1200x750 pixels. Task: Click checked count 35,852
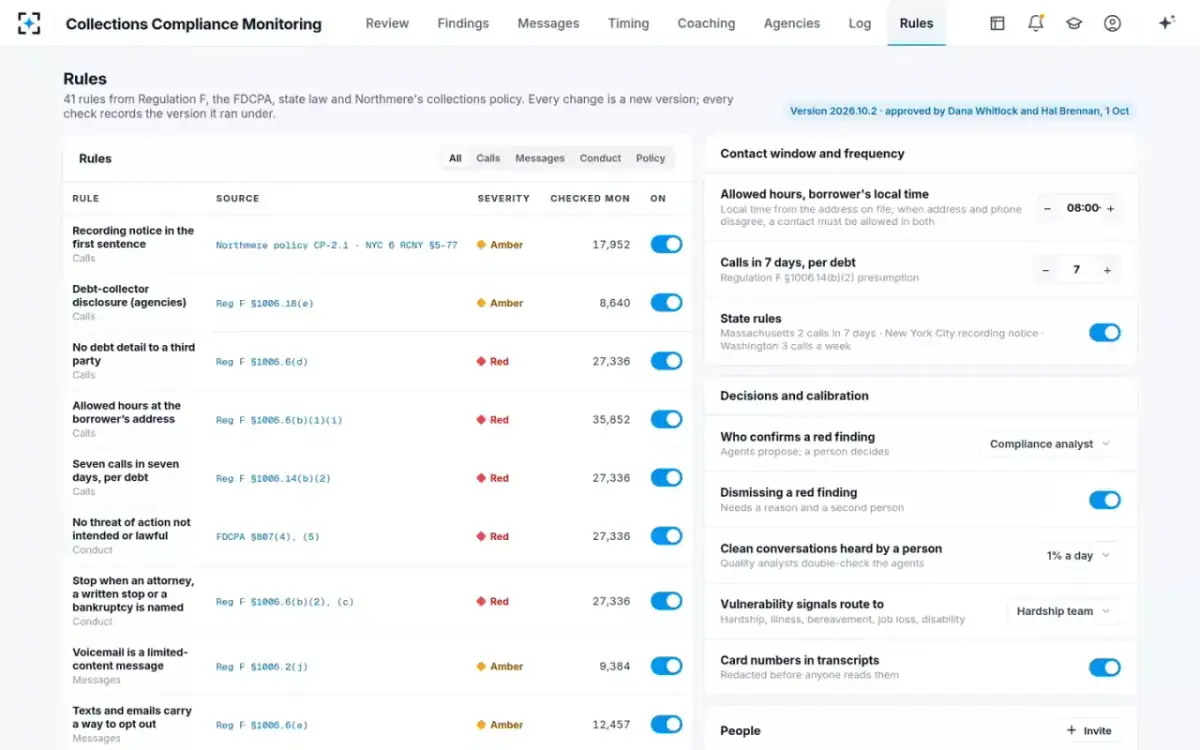611,419
